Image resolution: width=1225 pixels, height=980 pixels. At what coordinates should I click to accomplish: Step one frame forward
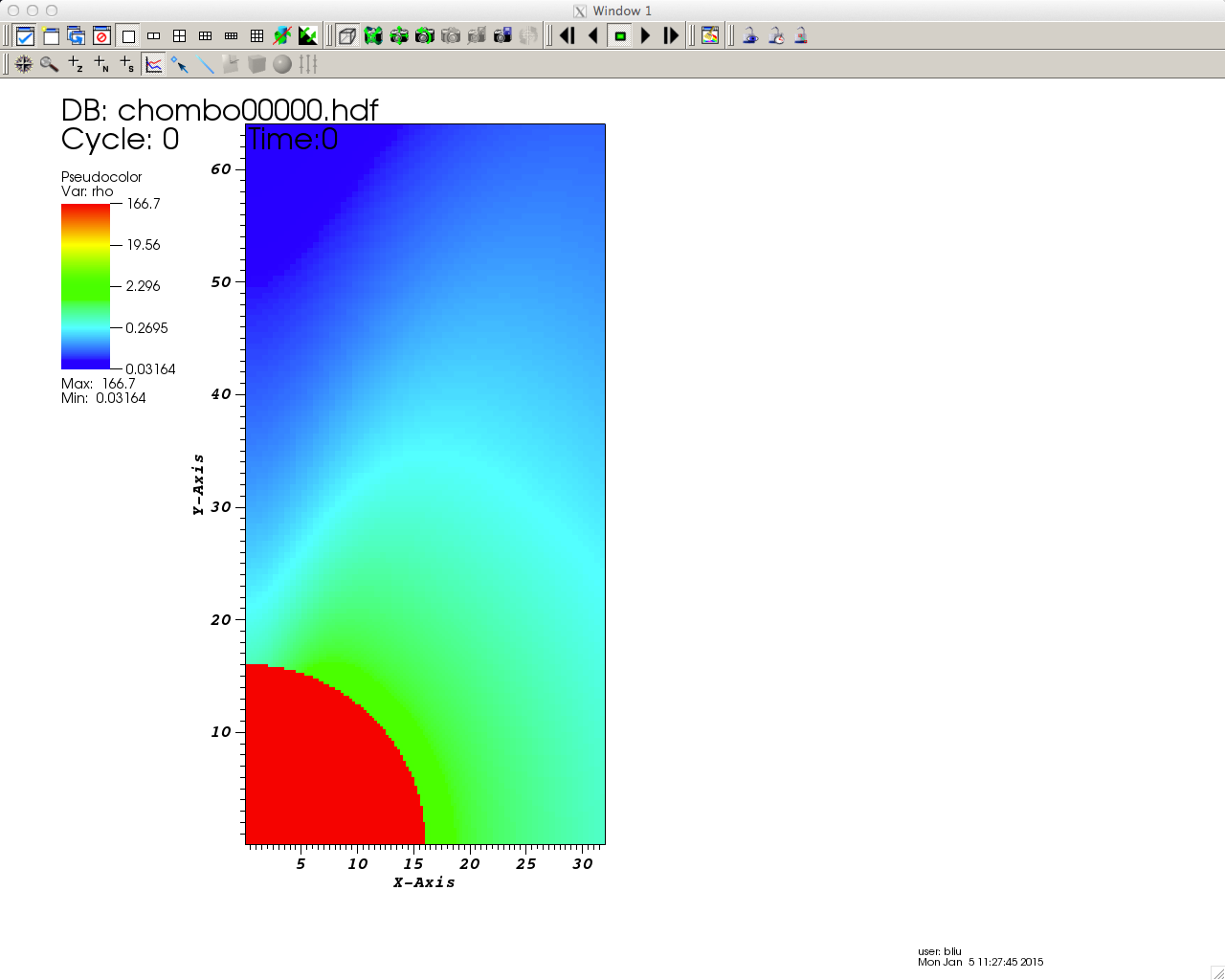coord(671,36)
